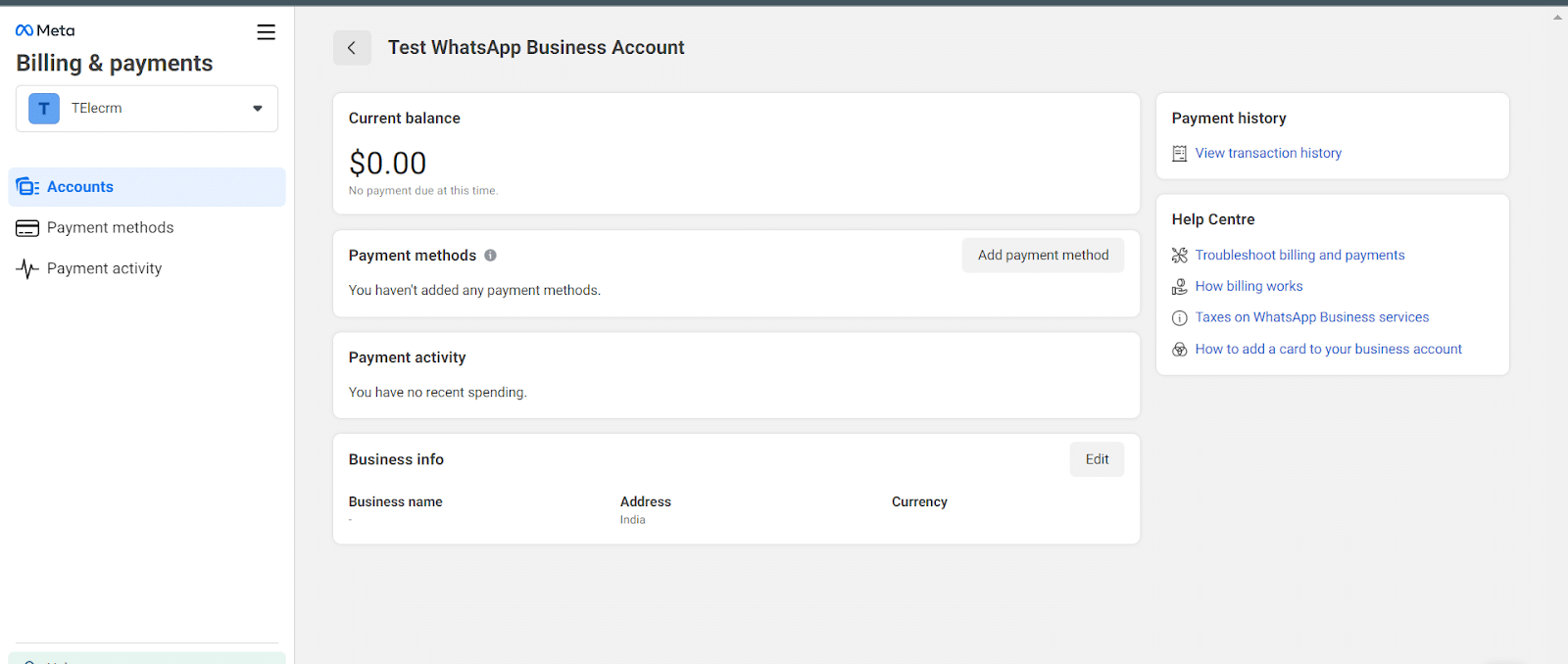Open Taxes on WhatsApp Business services link
1568x664 pixels.
point(1312,317)
